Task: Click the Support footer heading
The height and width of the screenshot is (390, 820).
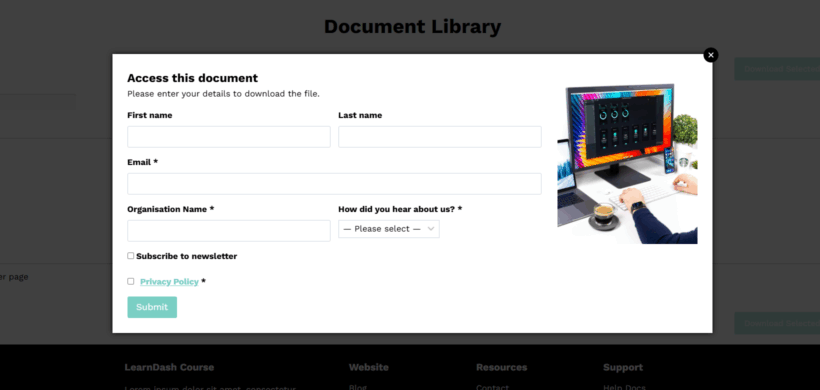Action: click(x=623, y=367)
